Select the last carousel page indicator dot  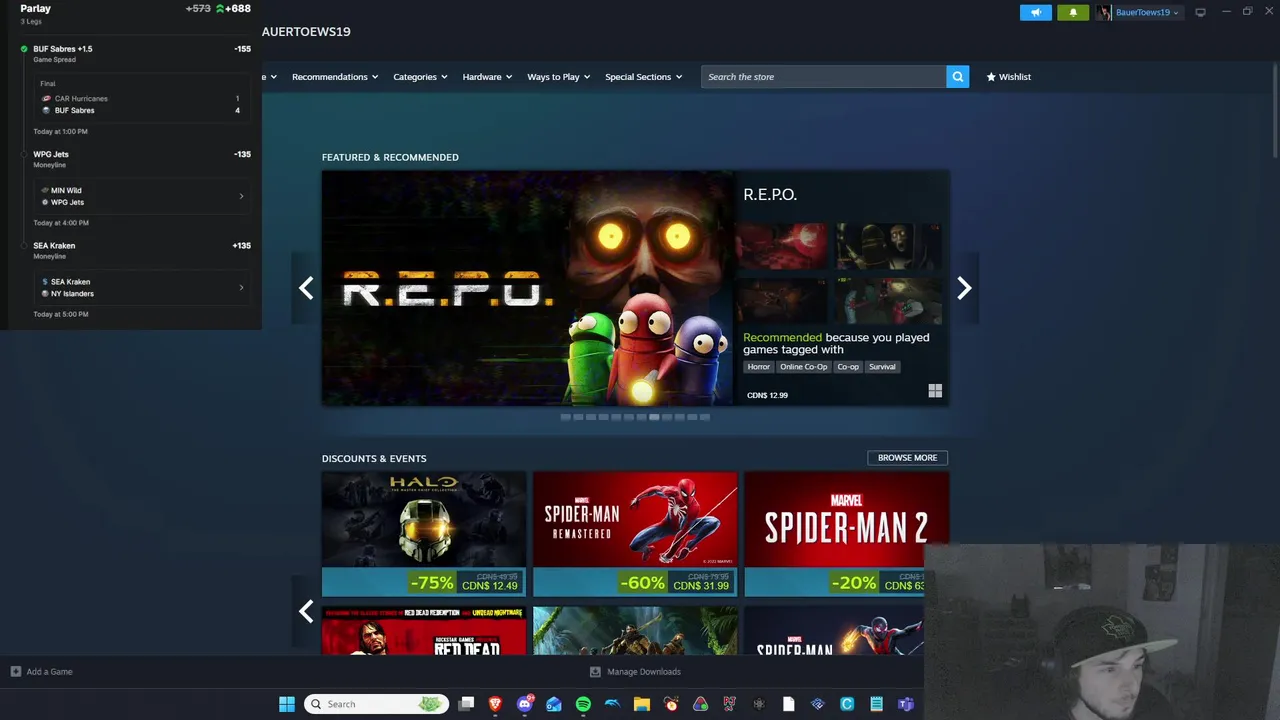tap(705, 417)
